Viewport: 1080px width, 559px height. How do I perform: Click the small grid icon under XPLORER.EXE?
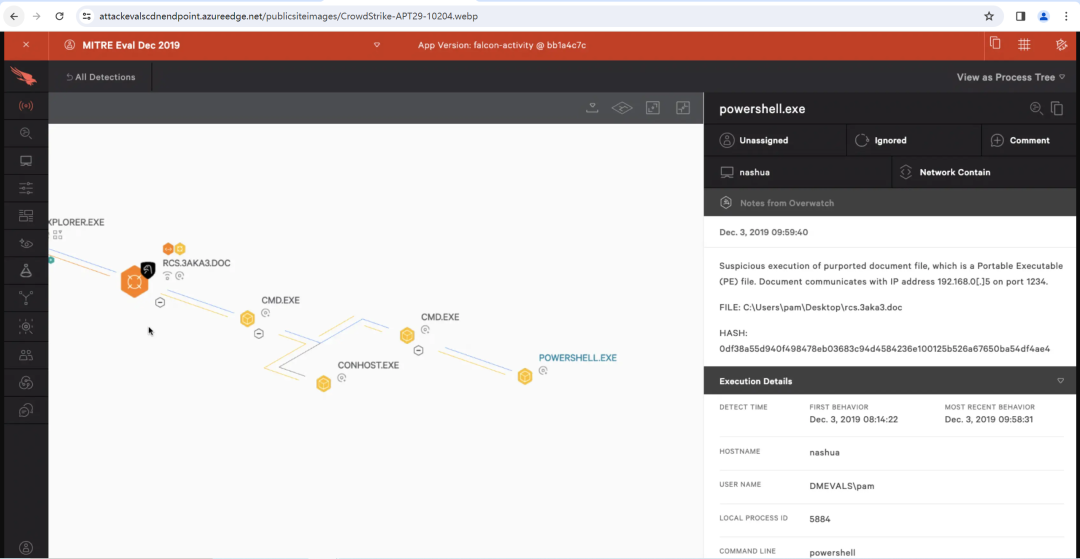[57, 235]
